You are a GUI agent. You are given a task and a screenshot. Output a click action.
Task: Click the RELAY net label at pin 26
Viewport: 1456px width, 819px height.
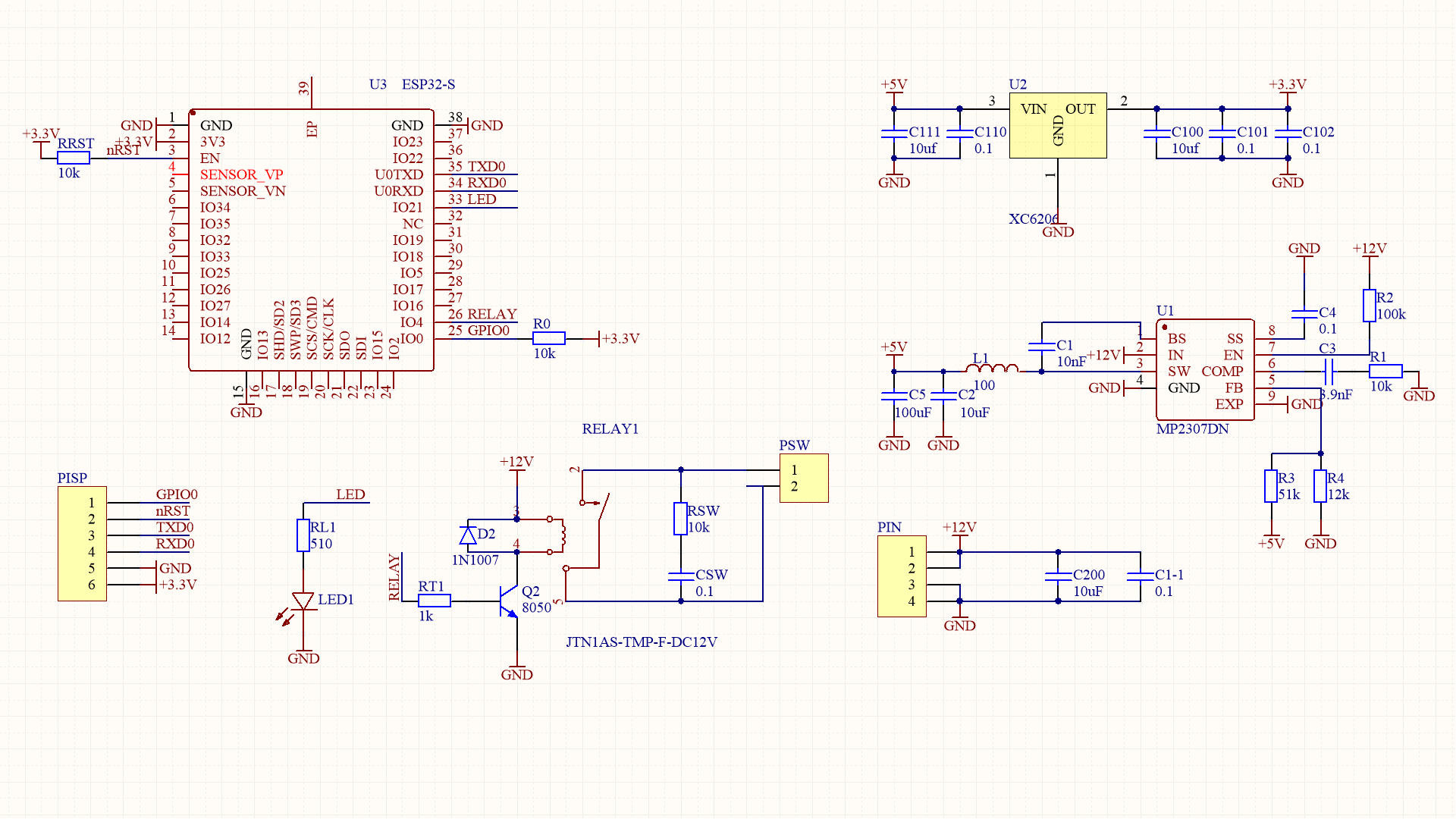click(x=492, y=314)
